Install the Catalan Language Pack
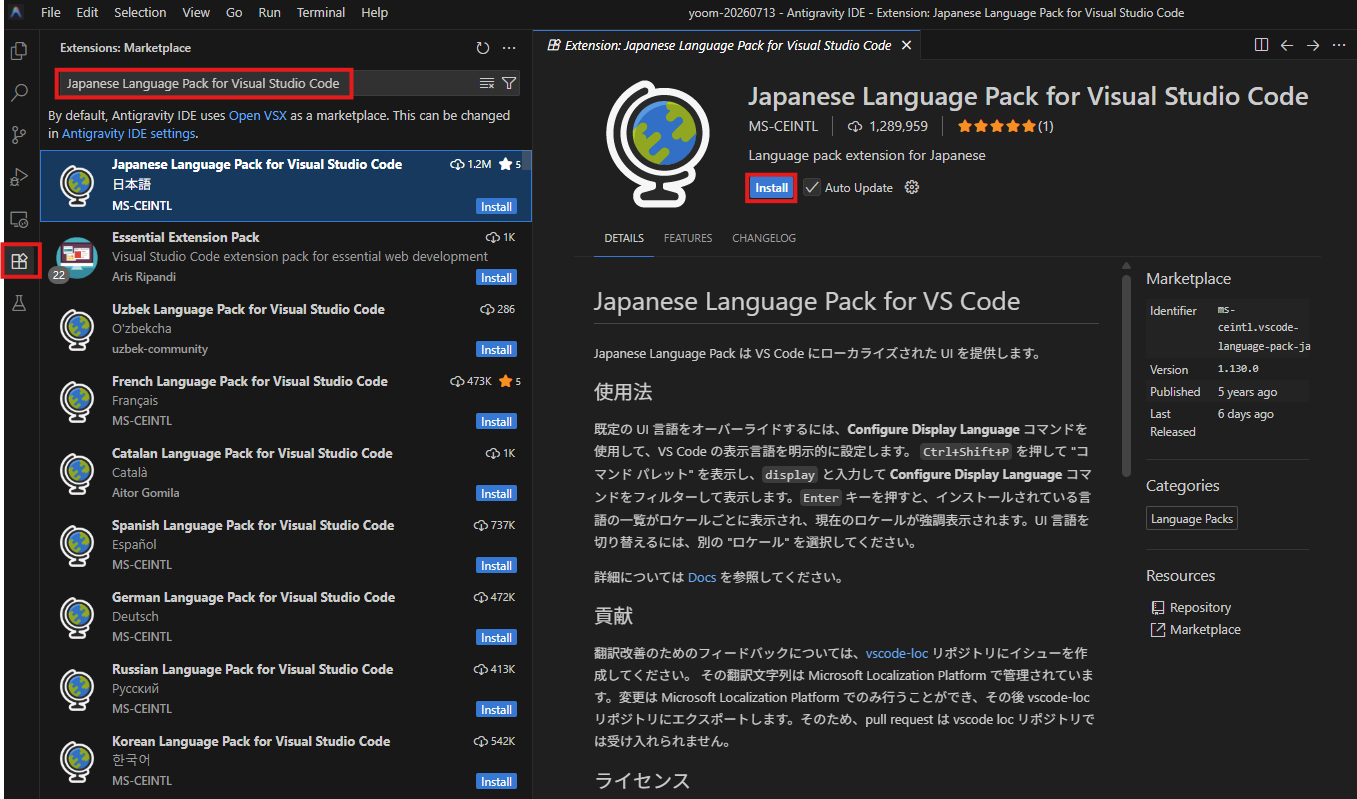Screen dimensions: 1357x799 496,494
